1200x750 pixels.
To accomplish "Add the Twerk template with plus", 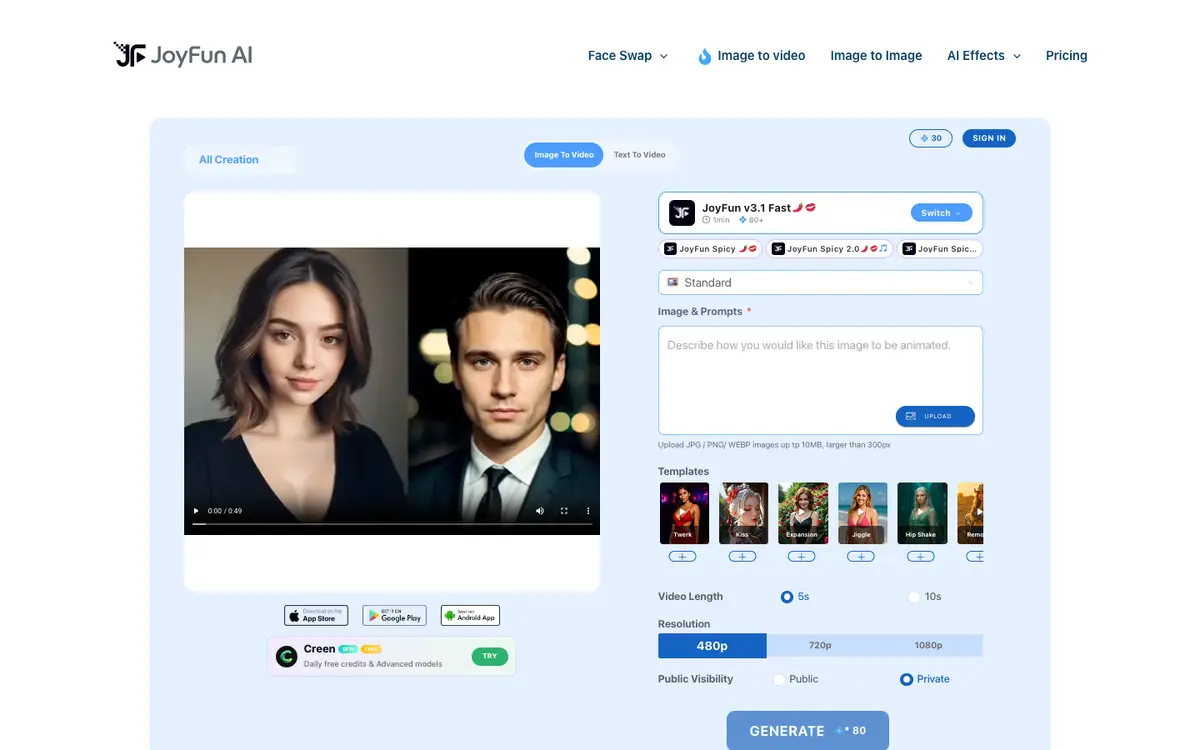I will tap(683, 556).
